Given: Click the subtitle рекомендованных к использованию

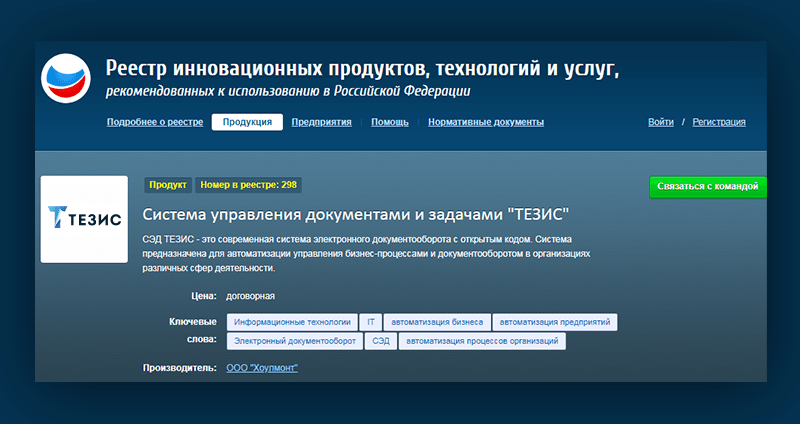Looking at the screenshot, I should coord(288,92).
